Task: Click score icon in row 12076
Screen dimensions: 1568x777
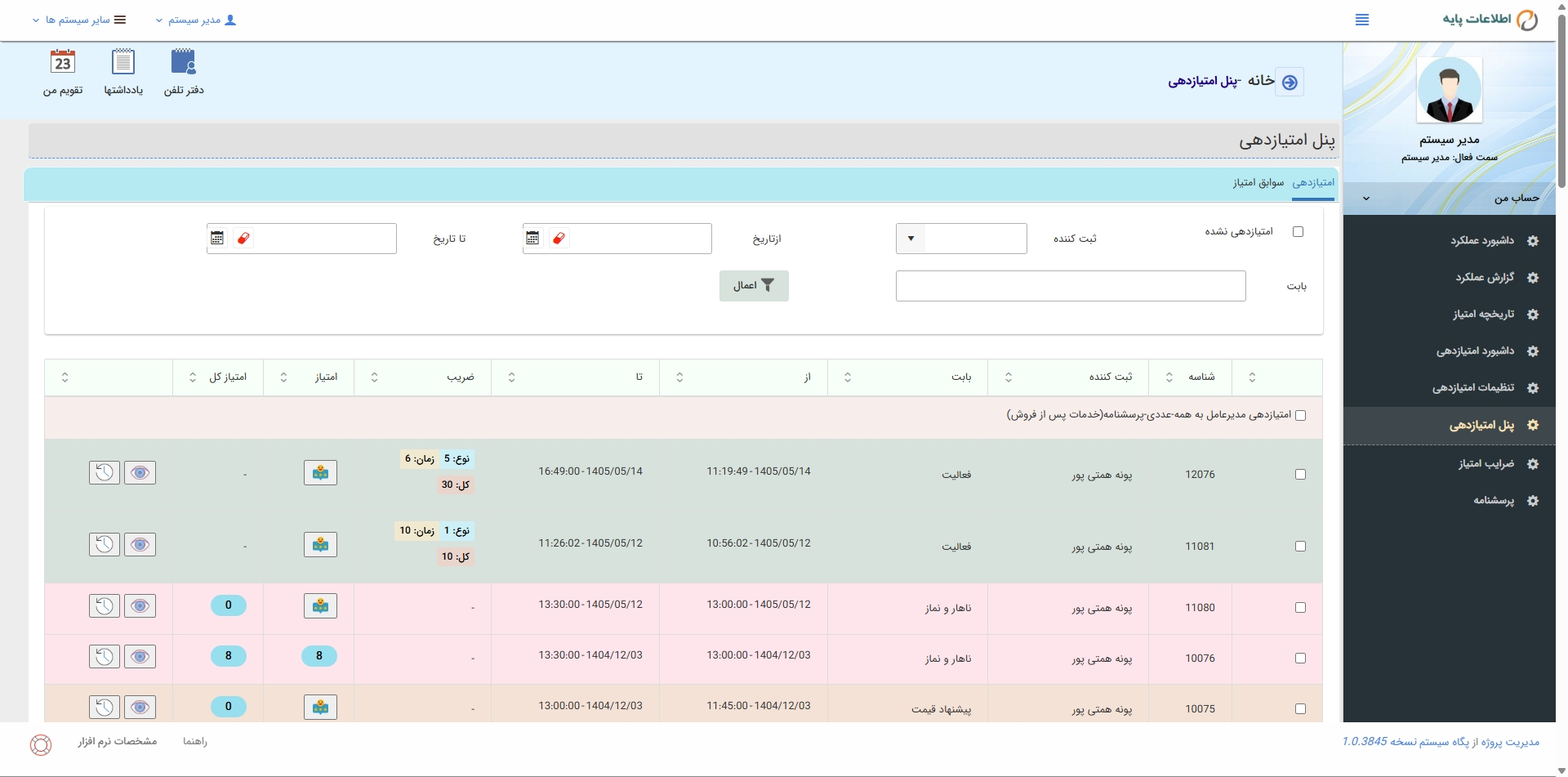Action: [320, 472]
